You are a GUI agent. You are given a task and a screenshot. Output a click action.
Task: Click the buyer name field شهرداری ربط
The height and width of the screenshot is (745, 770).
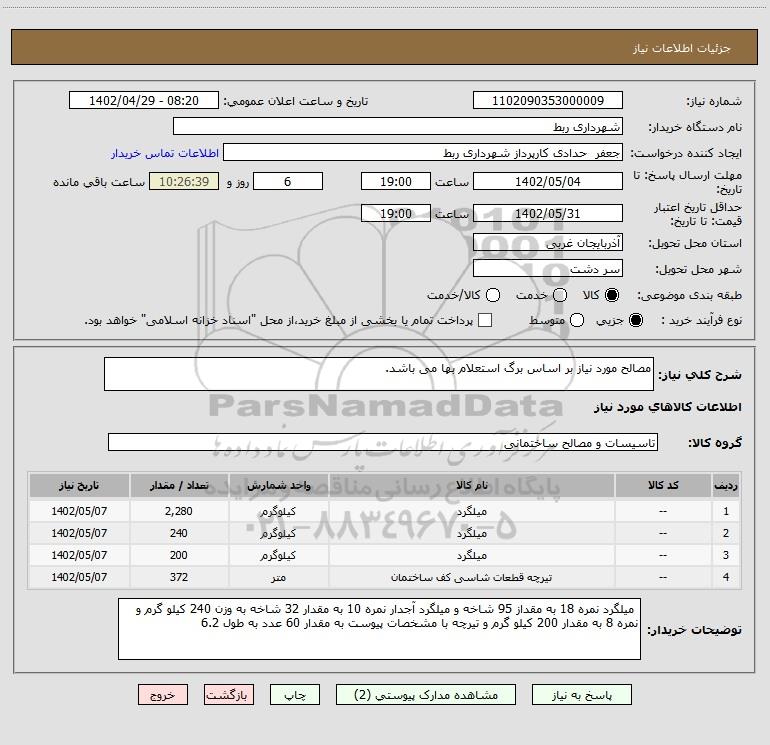tap(398, 127)
